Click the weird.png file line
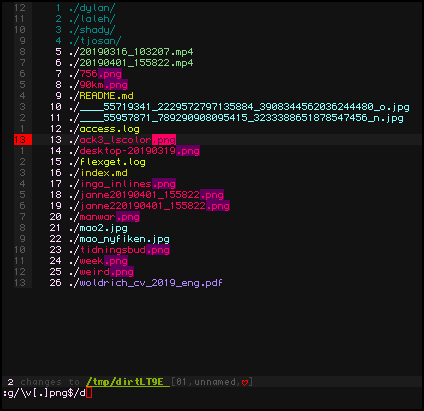Viewport: 424px width, 411px height. (101, 272)
